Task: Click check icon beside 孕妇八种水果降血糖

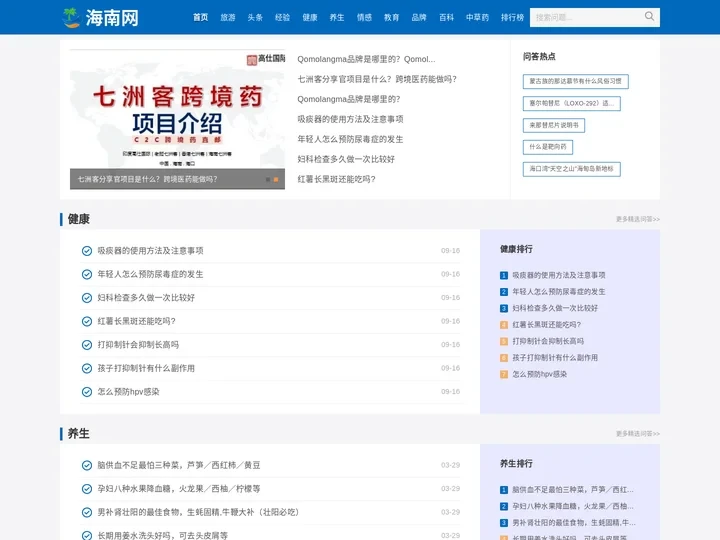Action: pyautogui.click(x=87, y=489)
